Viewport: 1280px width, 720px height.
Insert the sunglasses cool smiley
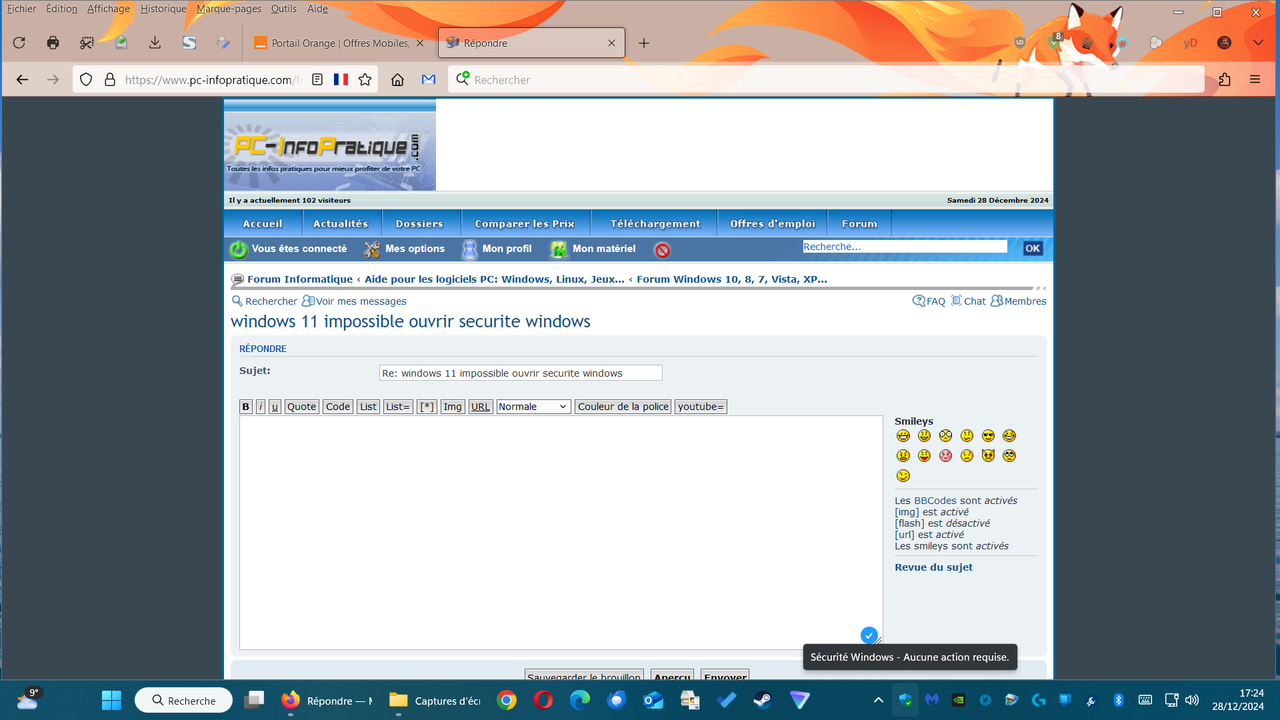coord(988,436)
